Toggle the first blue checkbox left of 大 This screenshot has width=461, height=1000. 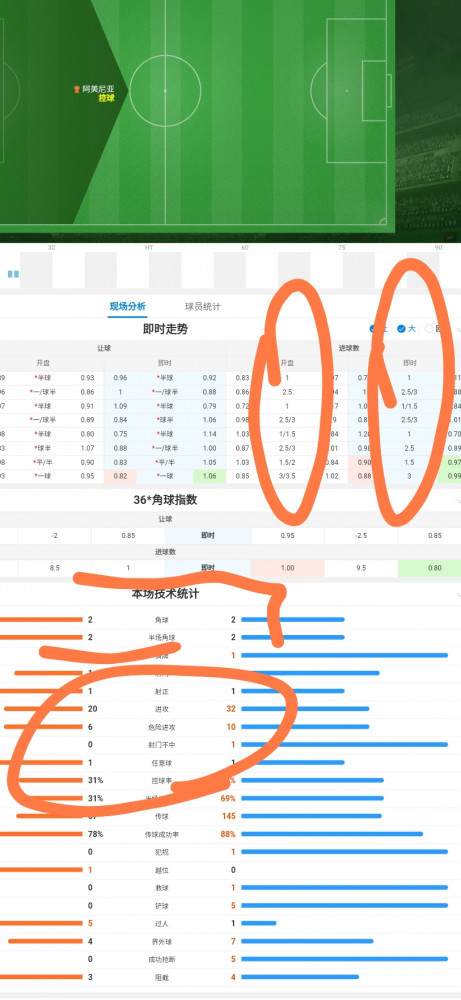pos(373,328)
